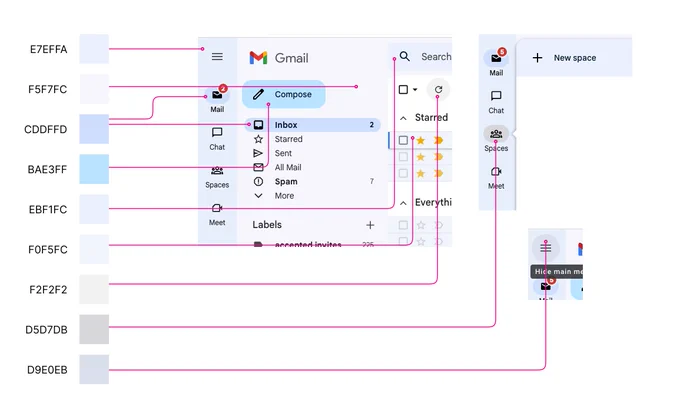This screenshot has width=680, height=393.
Task: Toggle the select-all checkbox in toolbar
Action: 403,89
